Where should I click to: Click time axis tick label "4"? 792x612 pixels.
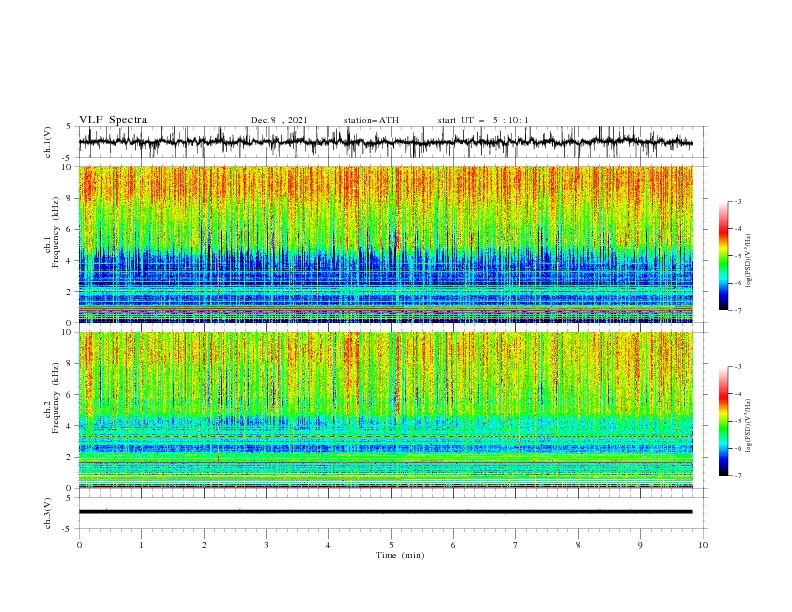click(328, 545)
